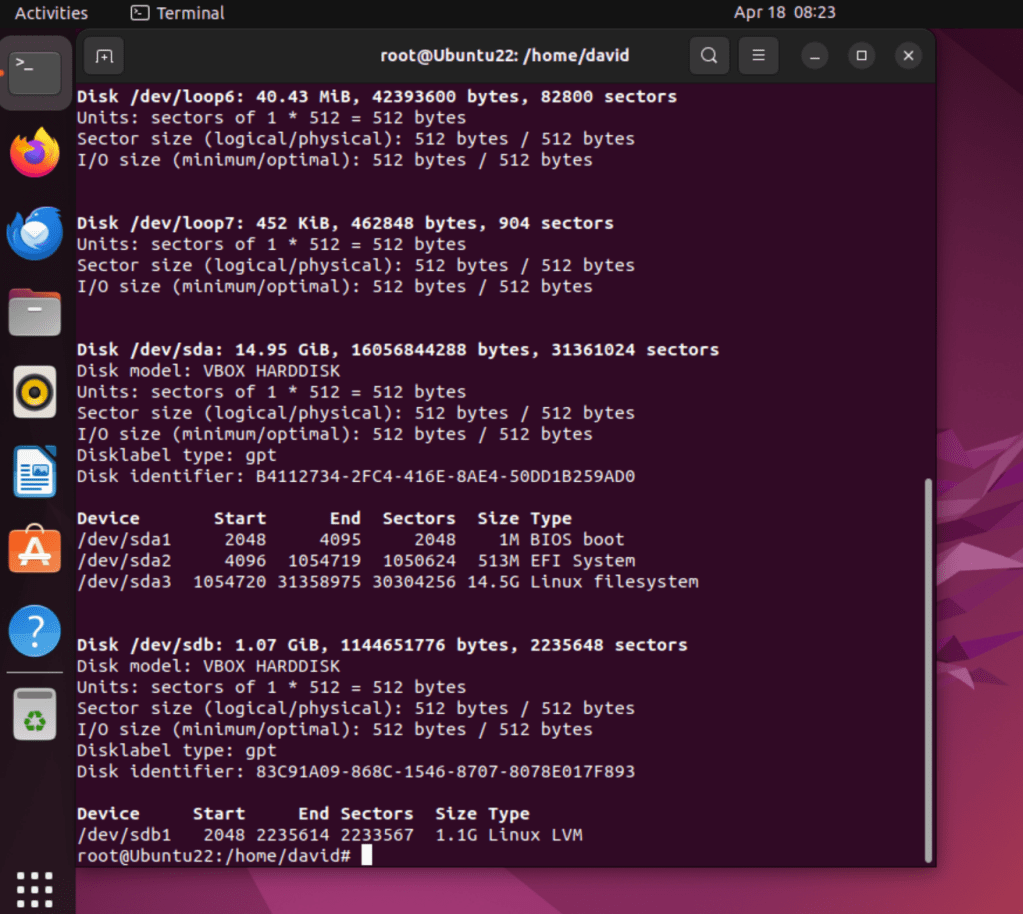Minimize the terminal window

815,56
